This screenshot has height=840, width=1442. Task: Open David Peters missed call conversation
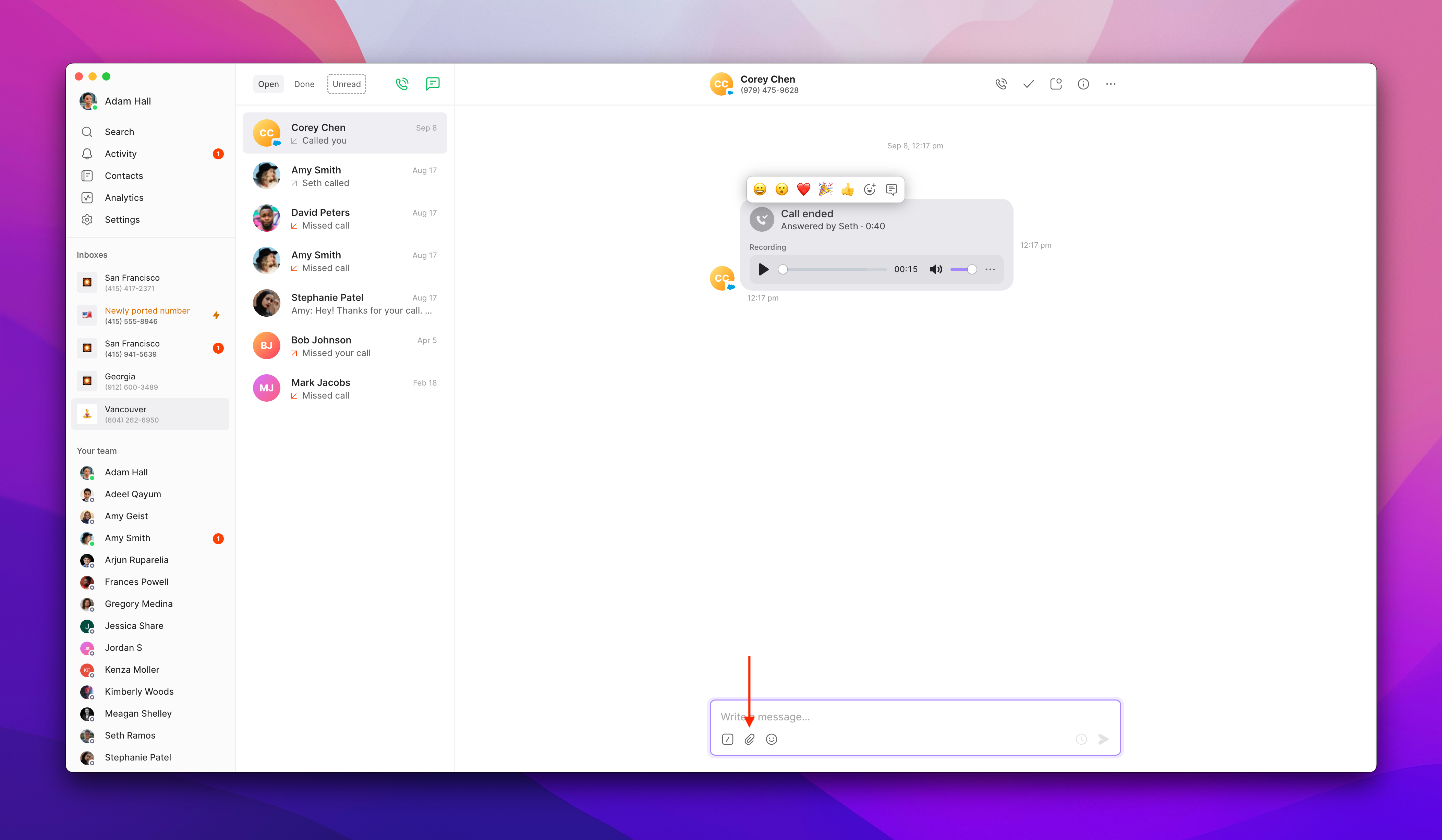point(344,218)
